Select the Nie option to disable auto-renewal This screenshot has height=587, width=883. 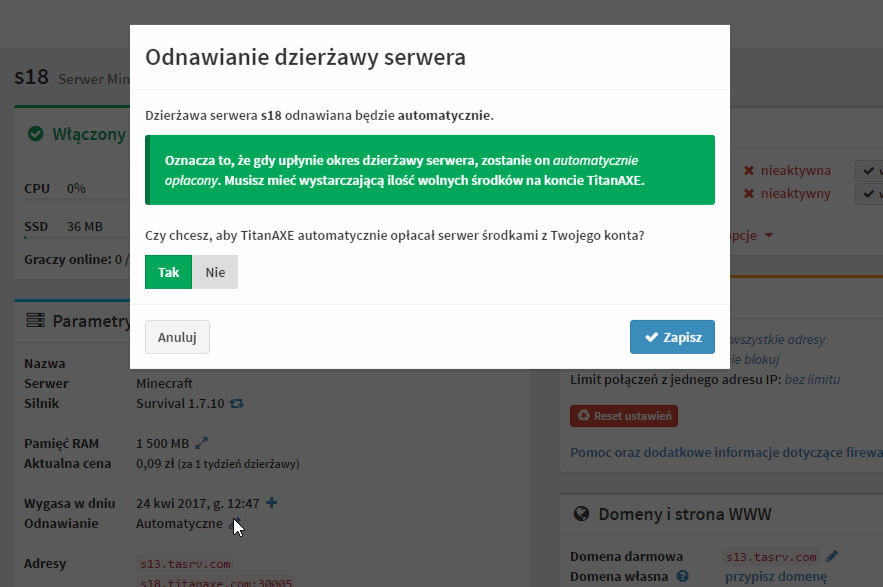coord(215,272)
